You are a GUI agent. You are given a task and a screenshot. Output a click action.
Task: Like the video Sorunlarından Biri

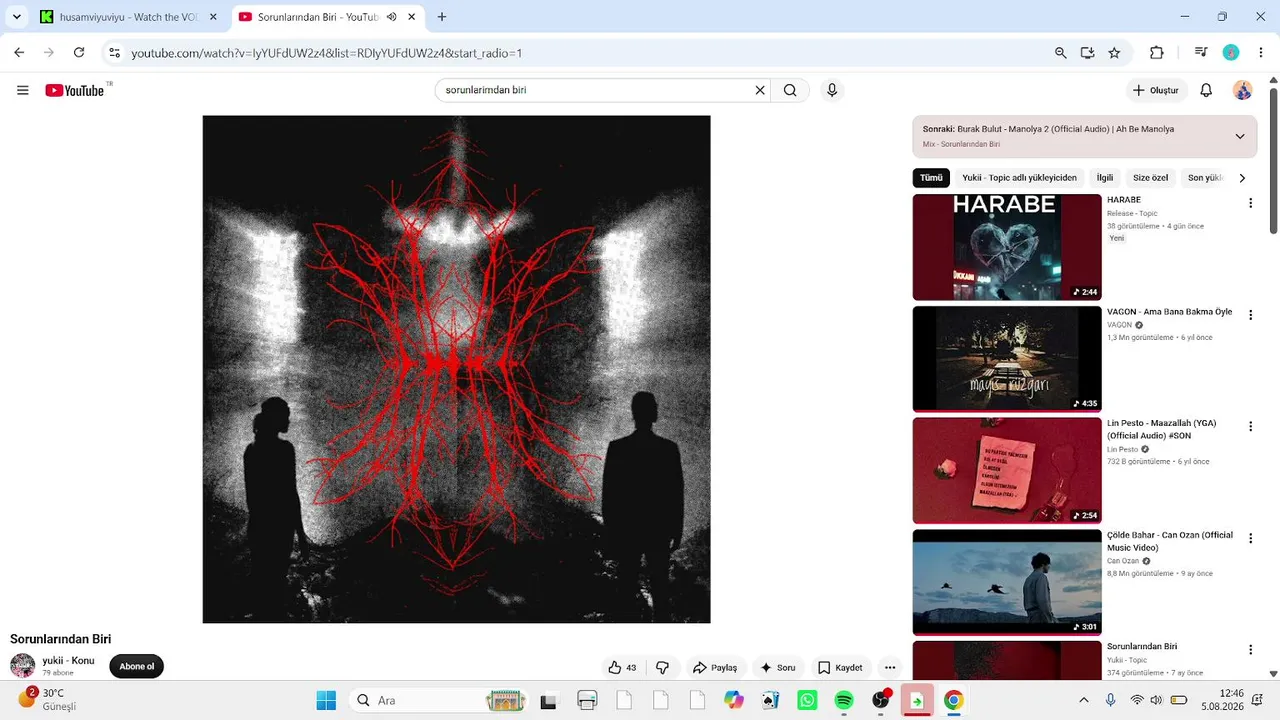[622, 667]
